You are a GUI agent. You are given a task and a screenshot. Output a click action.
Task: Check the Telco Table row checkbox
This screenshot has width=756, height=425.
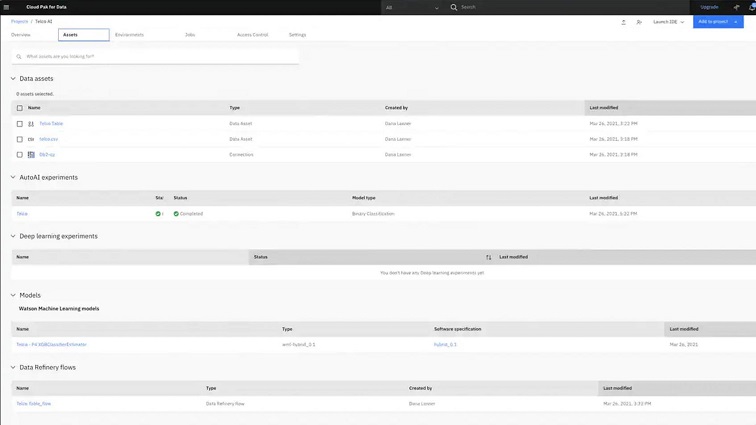pyautogui.click(x=20, y=124)
